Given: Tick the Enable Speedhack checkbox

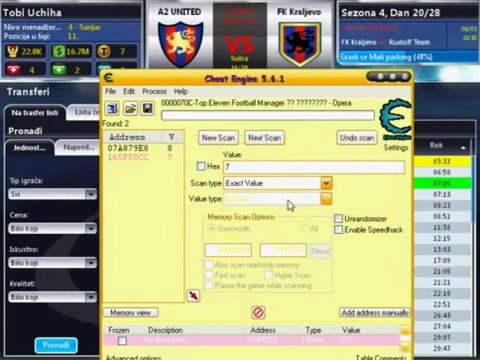Looking at the screenshot, I should (x=338, y=230).
